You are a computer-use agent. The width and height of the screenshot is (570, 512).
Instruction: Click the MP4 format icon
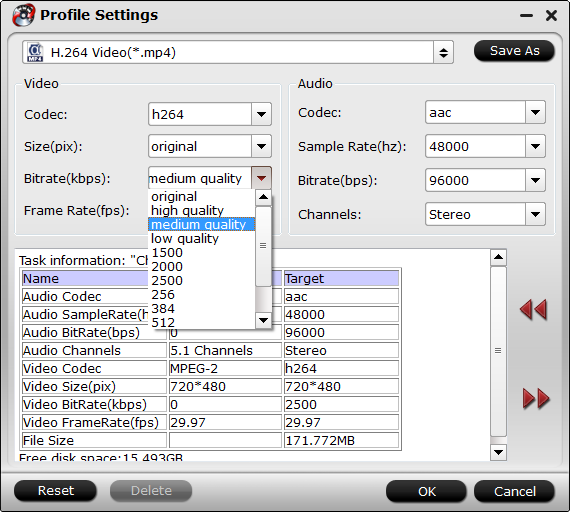coord(35,53)
